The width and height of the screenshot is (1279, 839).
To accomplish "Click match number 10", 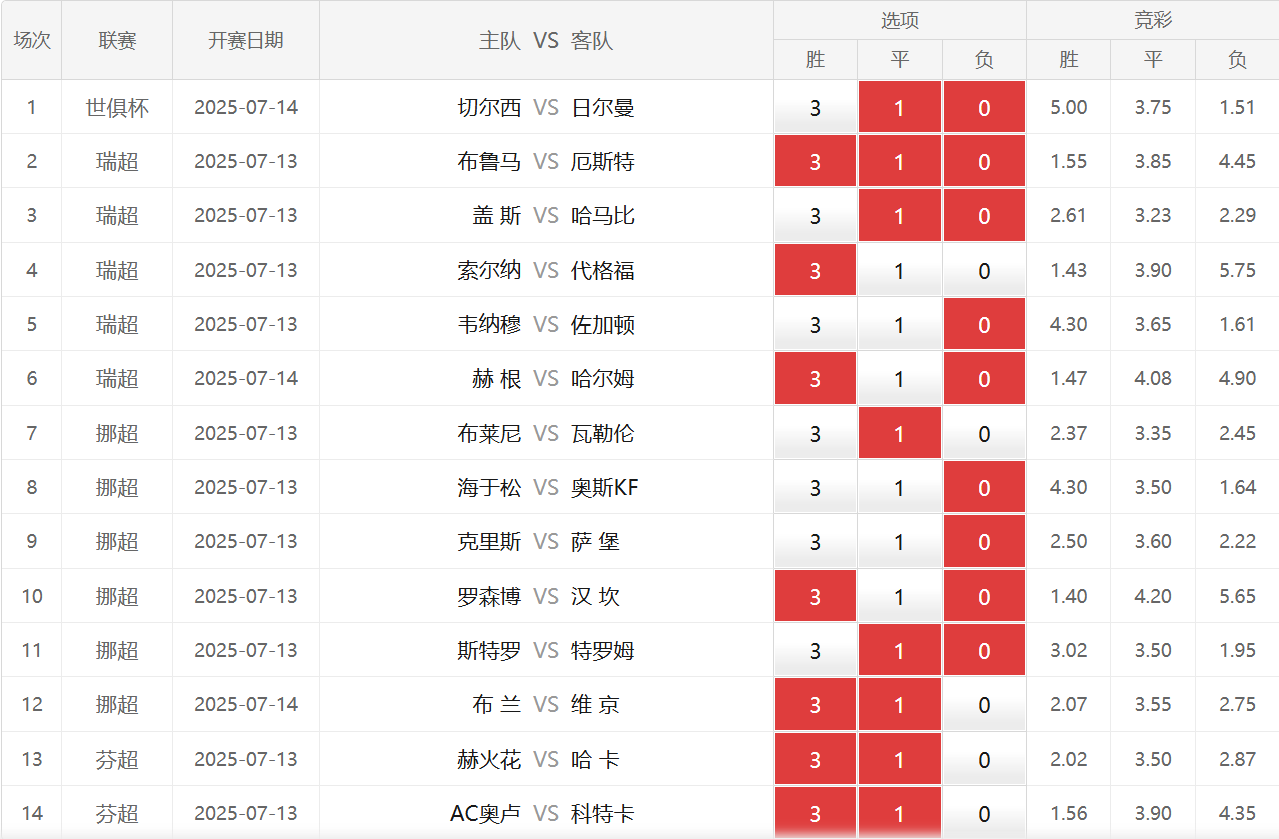I will pyautogui.click(x=32, y=596).
